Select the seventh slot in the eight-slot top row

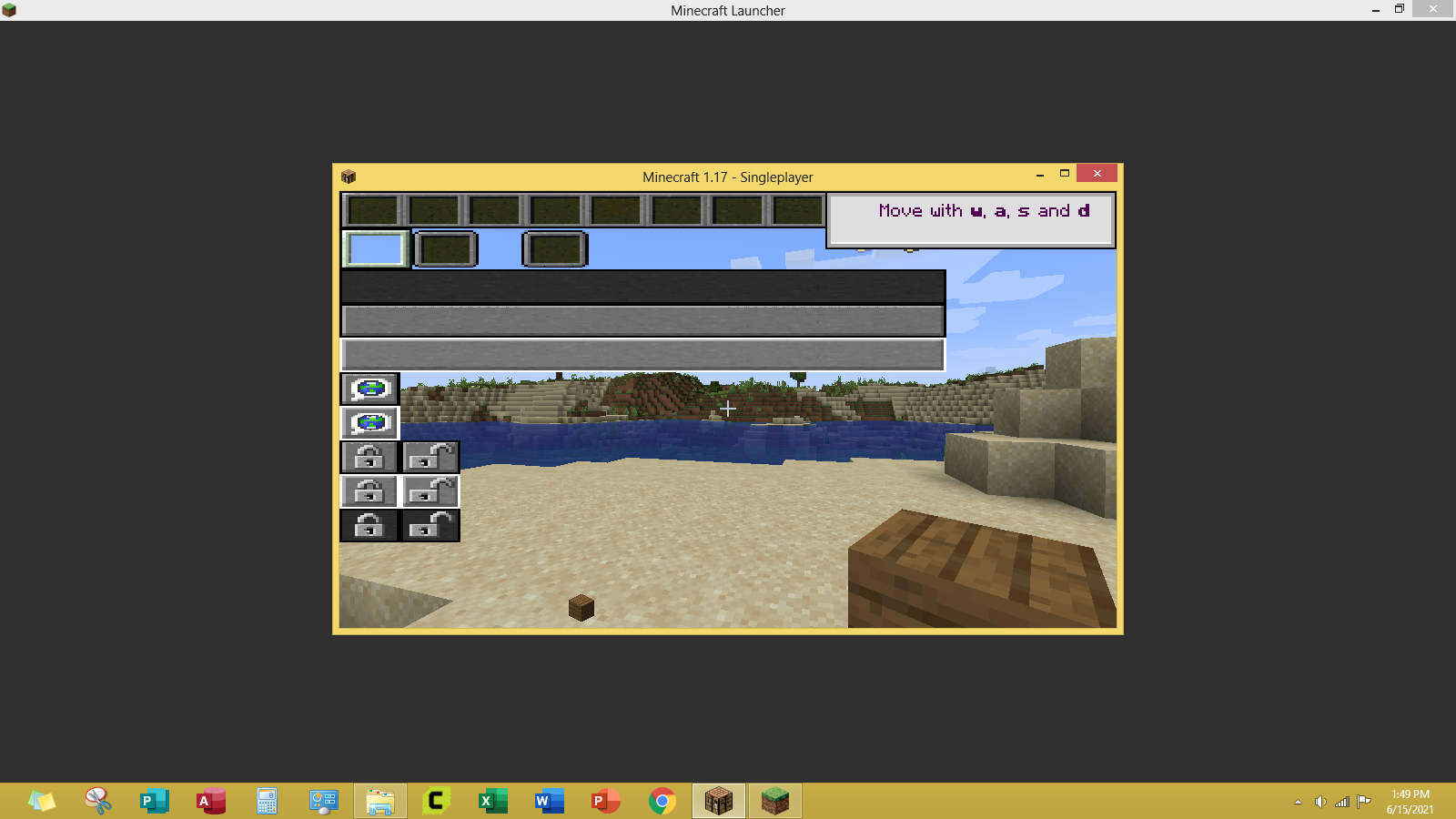(x=738, y=210)
